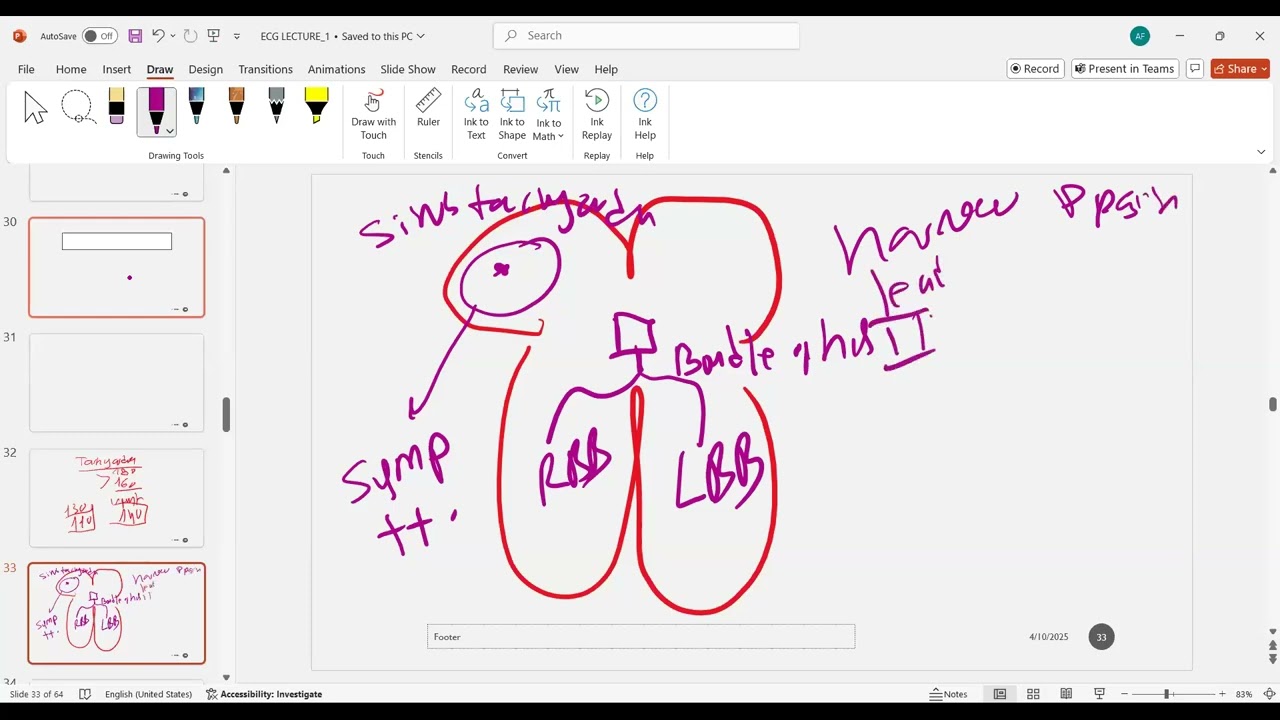Viewport: 1280px width, 720px height.
Task: Click the Search box
Action: [x=646, y=36]
